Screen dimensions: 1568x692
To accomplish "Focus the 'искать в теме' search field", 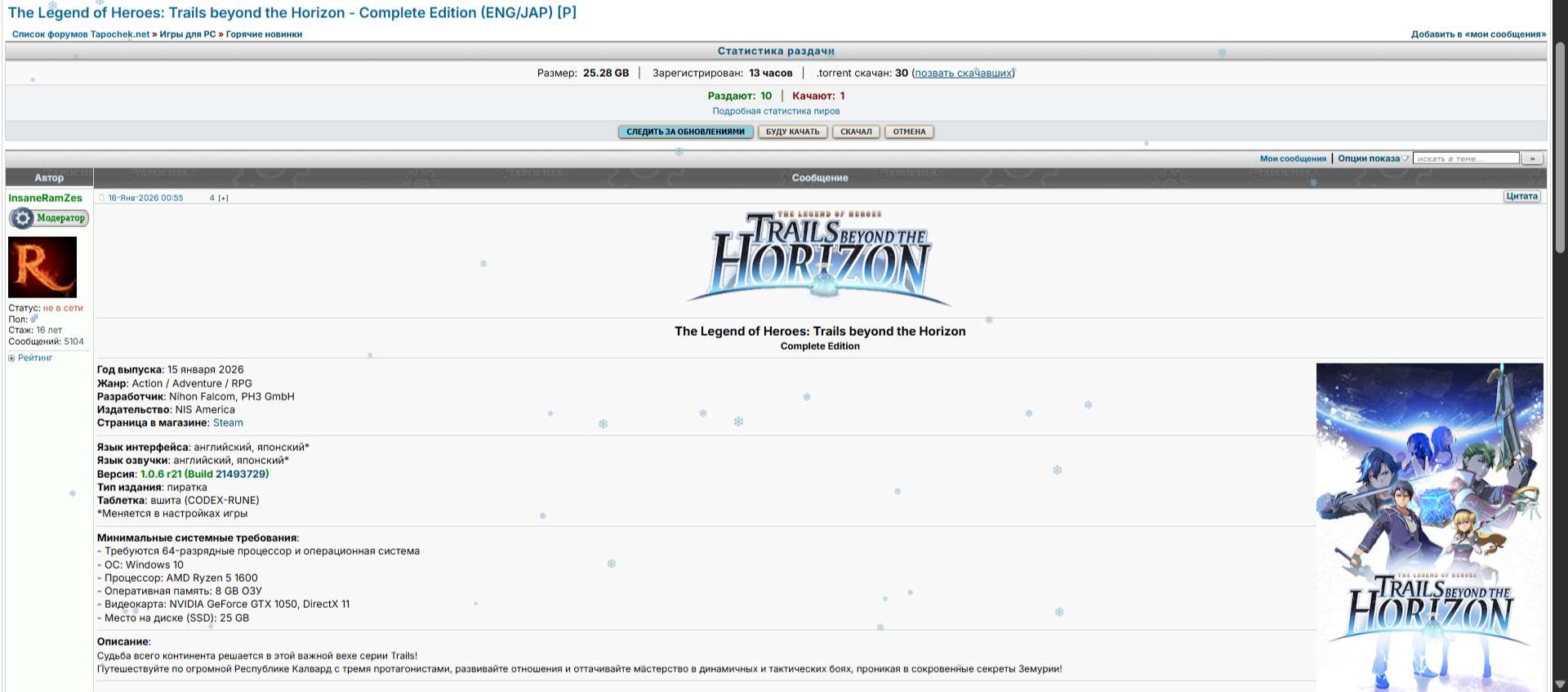I will (1467, 158).
